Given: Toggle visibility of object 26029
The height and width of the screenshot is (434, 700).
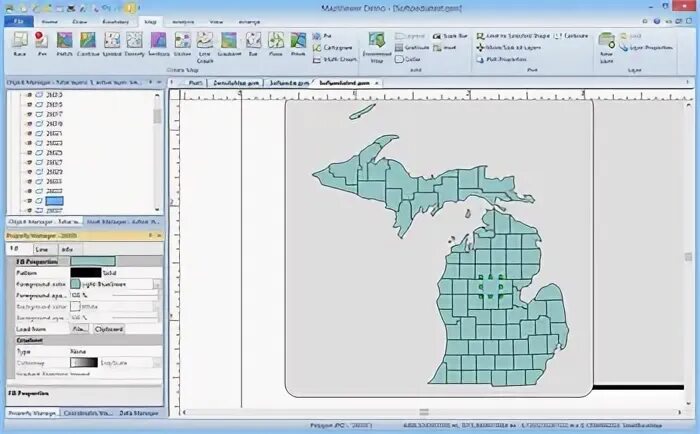Looking at the screenshot, I should click(x=29, y=172).
